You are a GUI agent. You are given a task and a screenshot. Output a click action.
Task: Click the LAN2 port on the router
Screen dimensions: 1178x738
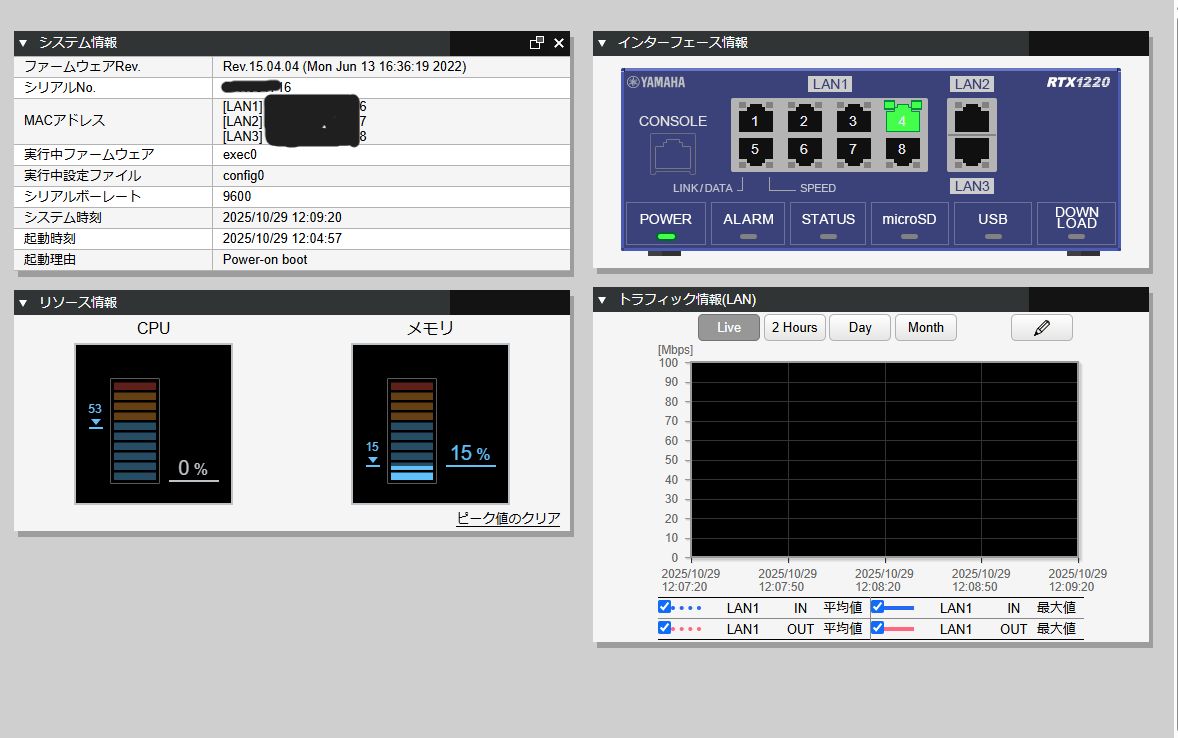[x=971, y=115]
